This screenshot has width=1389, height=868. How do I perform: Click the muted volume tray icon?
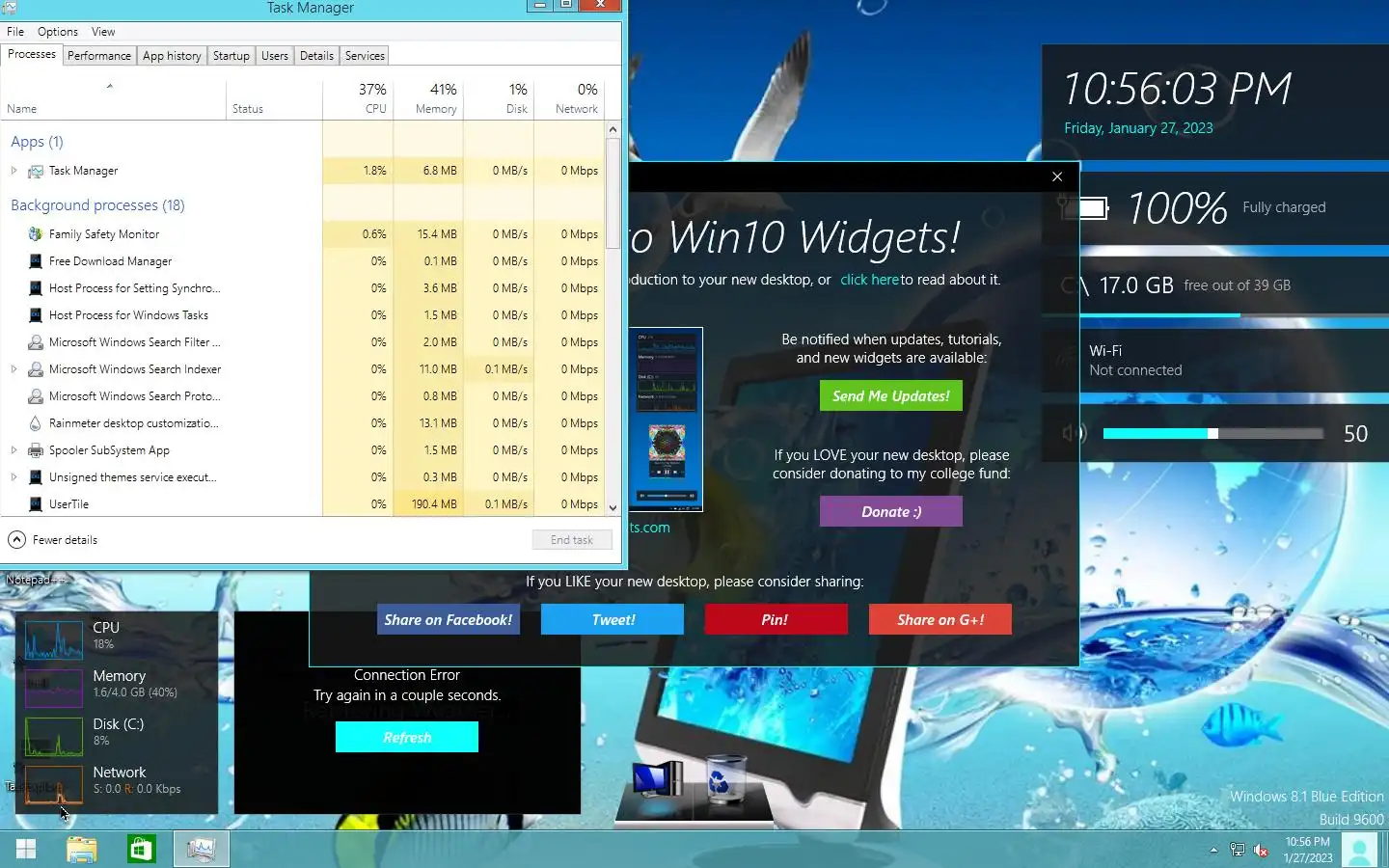[x=1261, y=850]
